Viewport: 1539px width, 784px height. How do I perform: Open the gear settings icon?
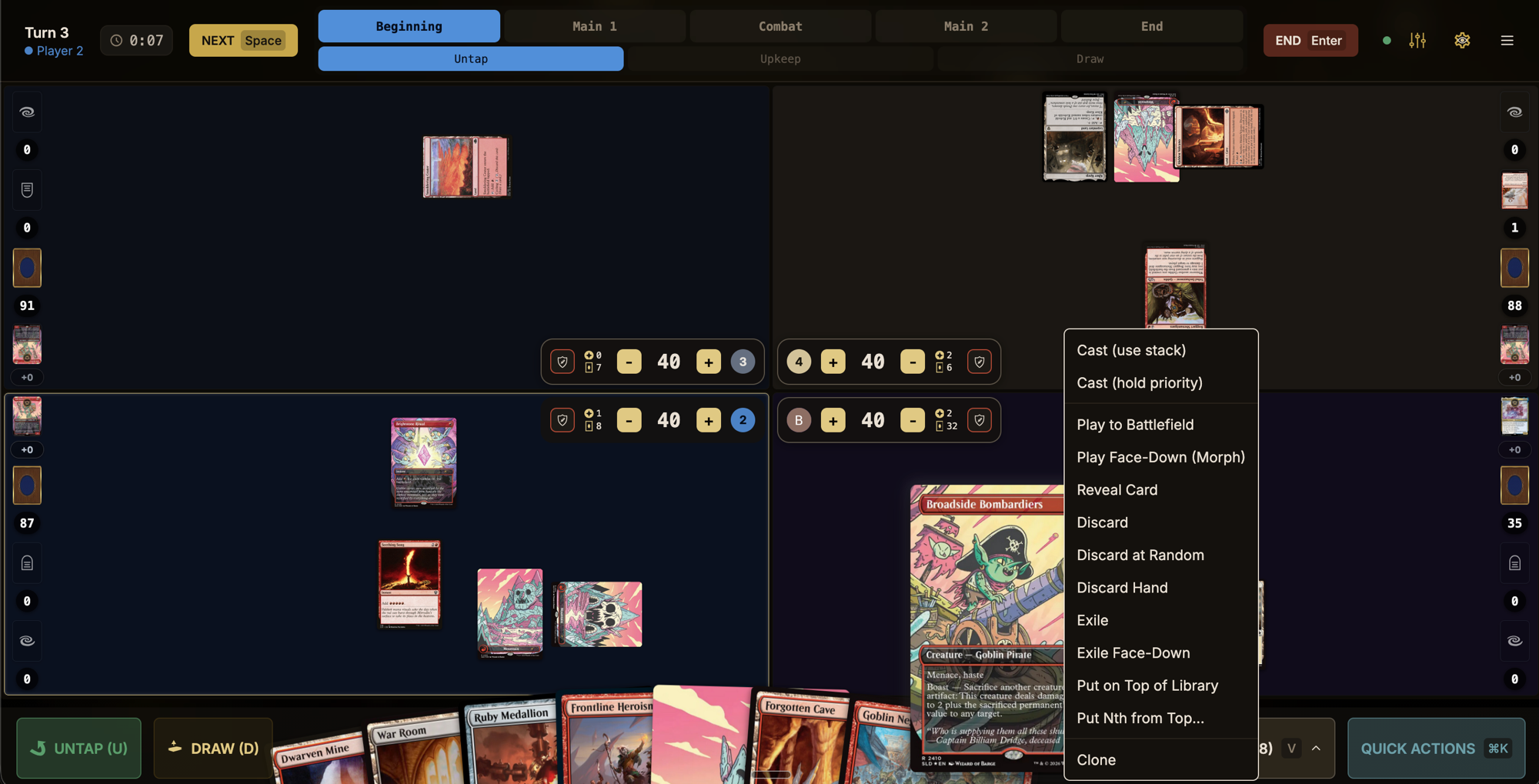coord(1462,41)
